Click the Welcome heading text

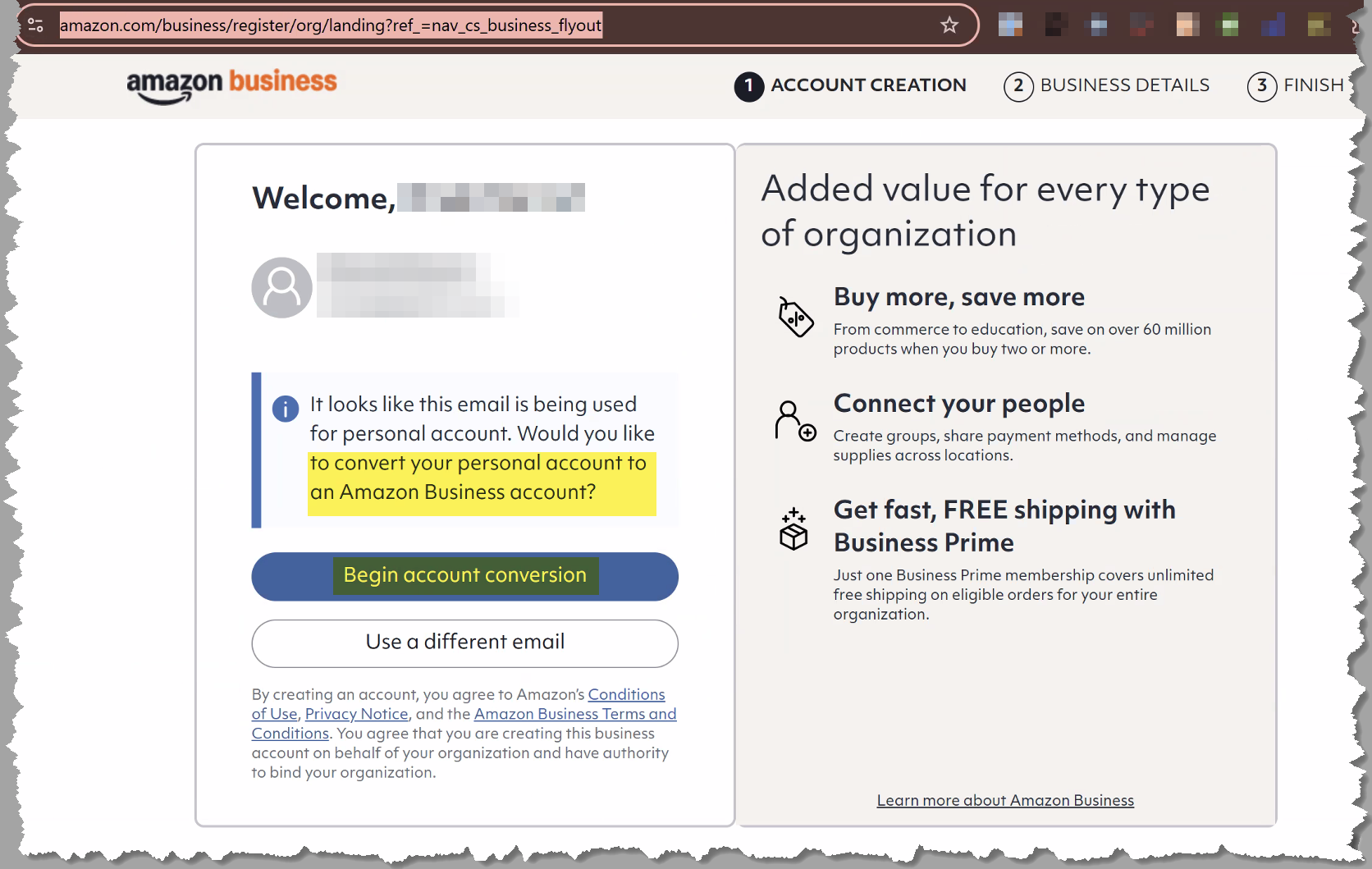[x=324, y=198]
